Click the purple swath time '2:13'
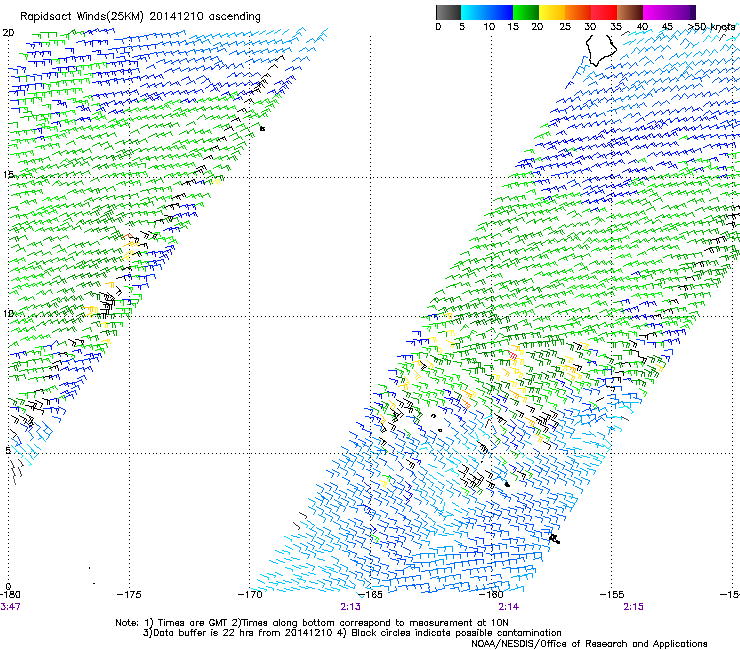Viewport: 740px width, 650px height. [x=350, y=607]
